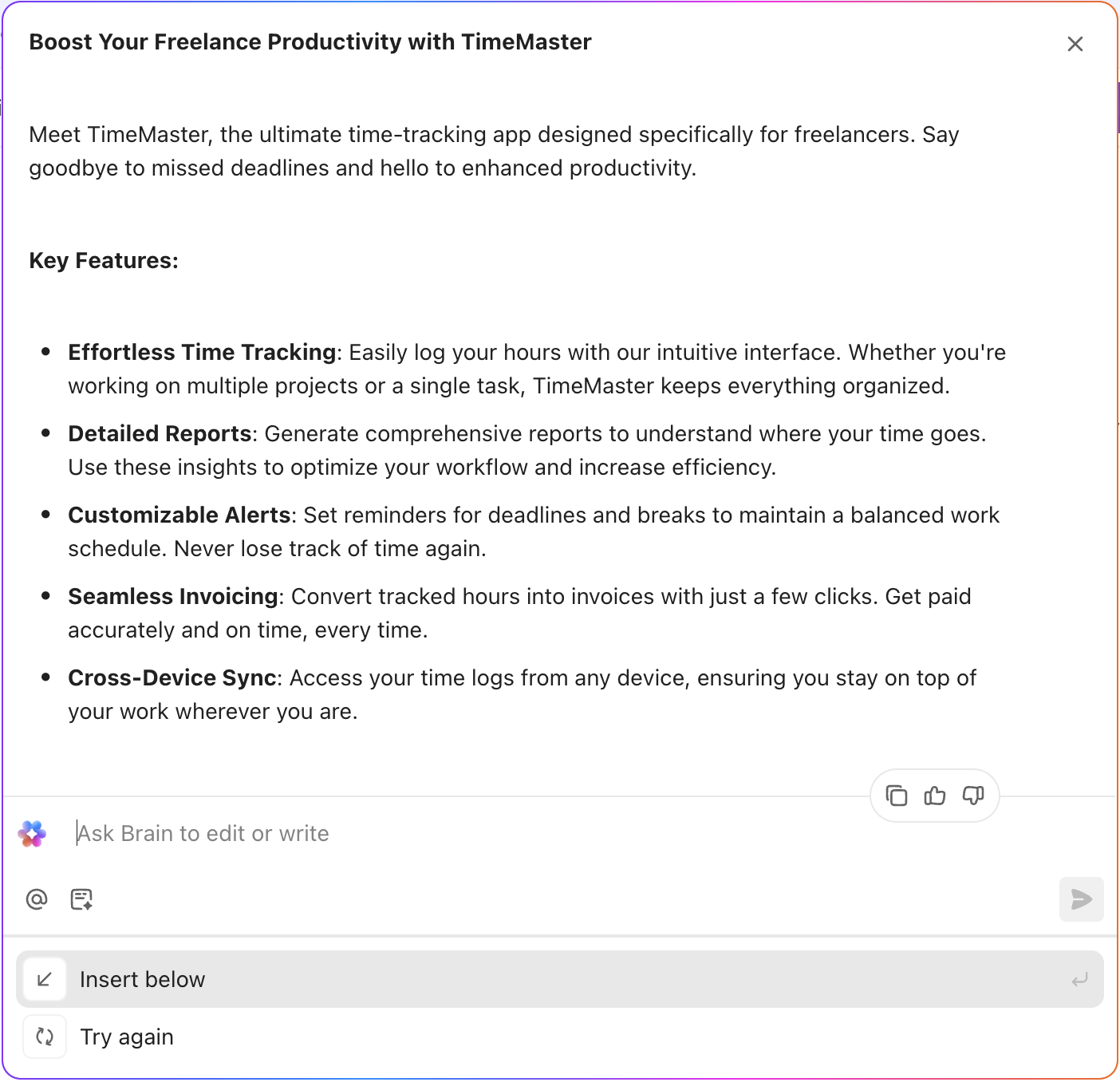Screen dimensions: 1120x1082
Task: Open the @ mention picker
Action: (36, 899)
